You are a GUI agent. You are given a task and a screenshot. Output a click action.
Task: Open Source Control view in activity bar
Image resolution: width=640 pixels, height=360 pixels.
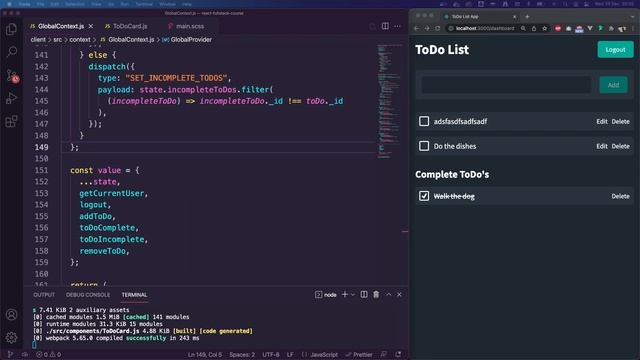pyautogui.click(x=12, y=76)
